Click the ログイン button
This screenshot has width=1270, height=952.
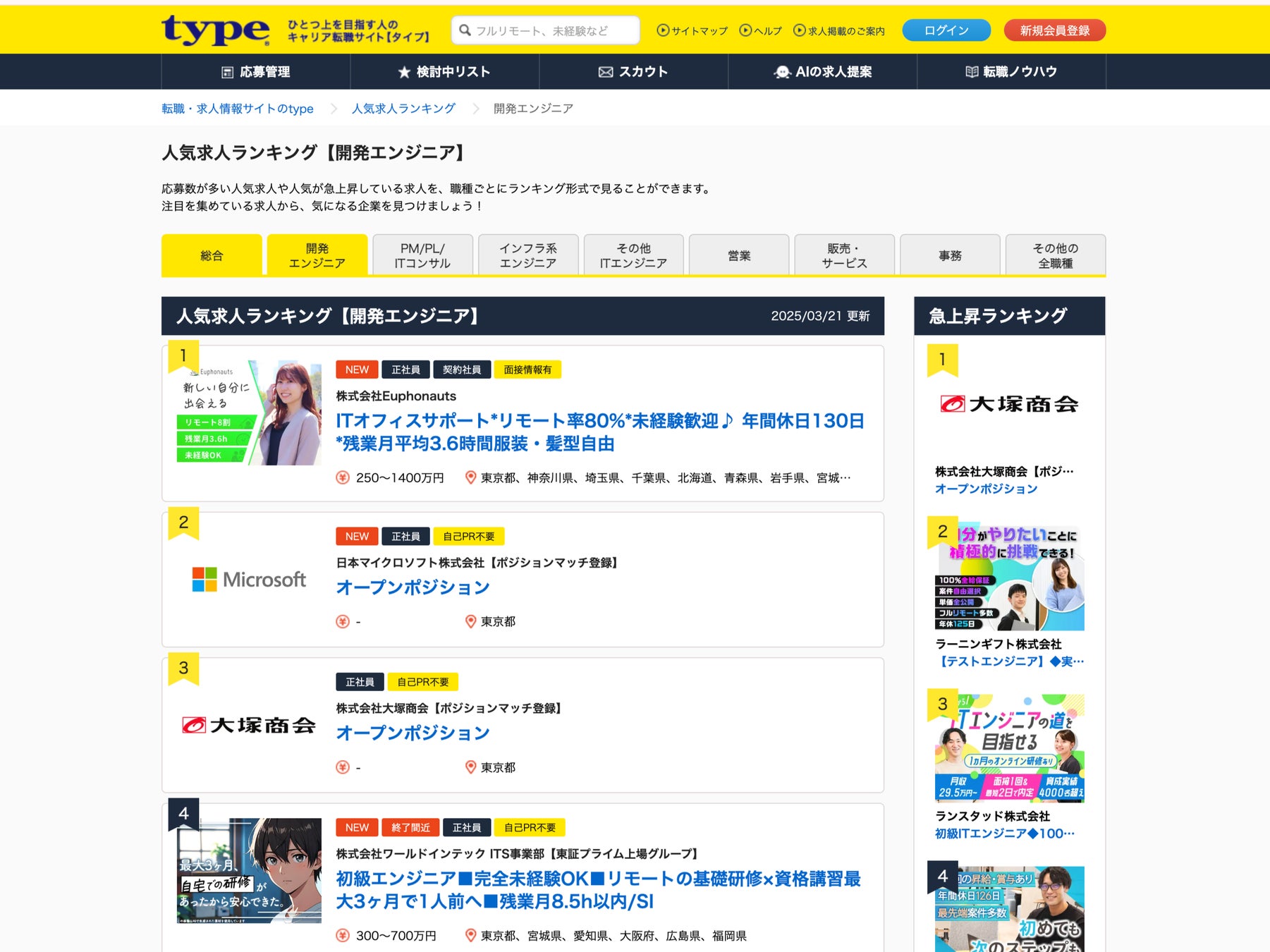click(946, 30)
